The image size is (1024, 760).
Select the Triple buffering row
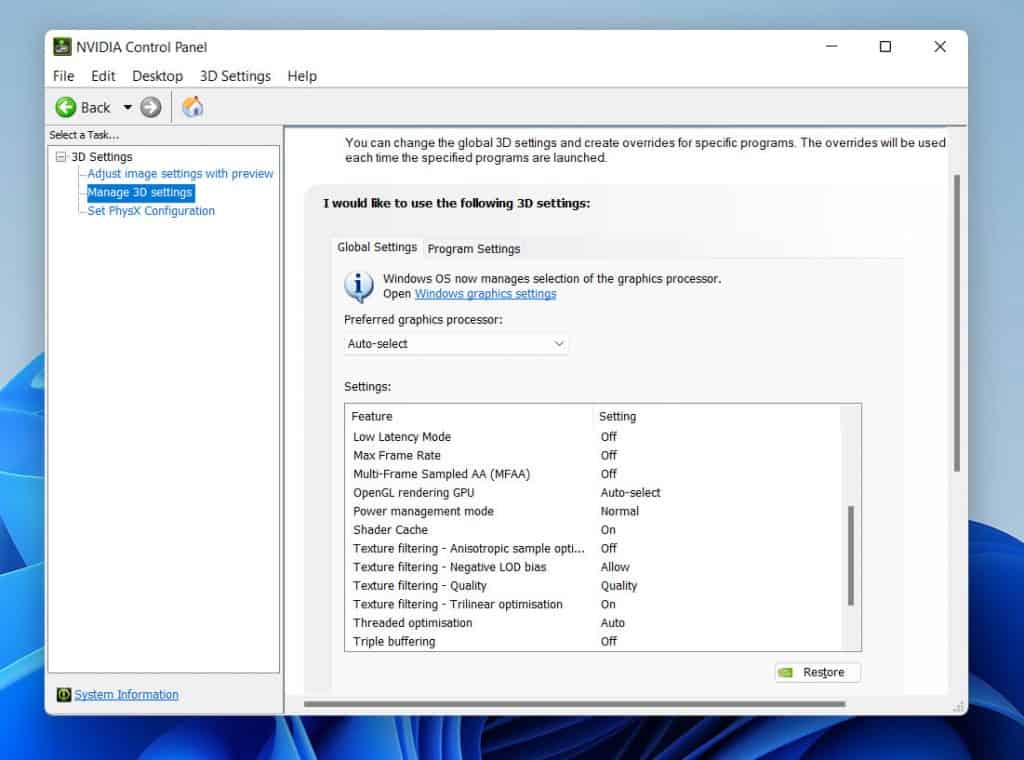(x=593, y=641)
